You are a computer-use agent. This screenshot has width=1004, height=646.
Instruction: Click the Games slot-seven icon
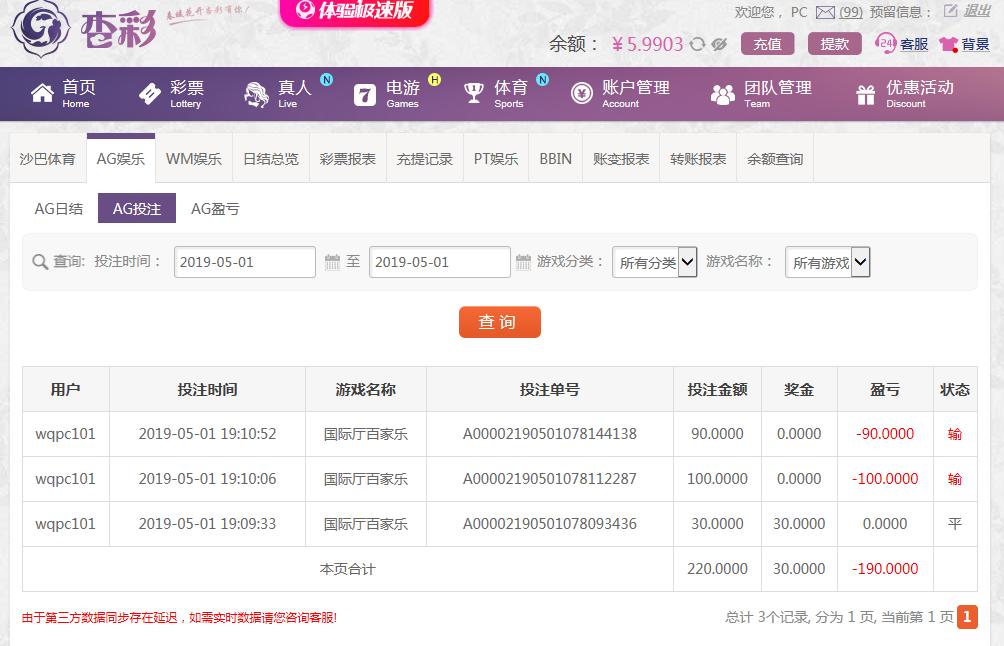[x=364, y=95]
